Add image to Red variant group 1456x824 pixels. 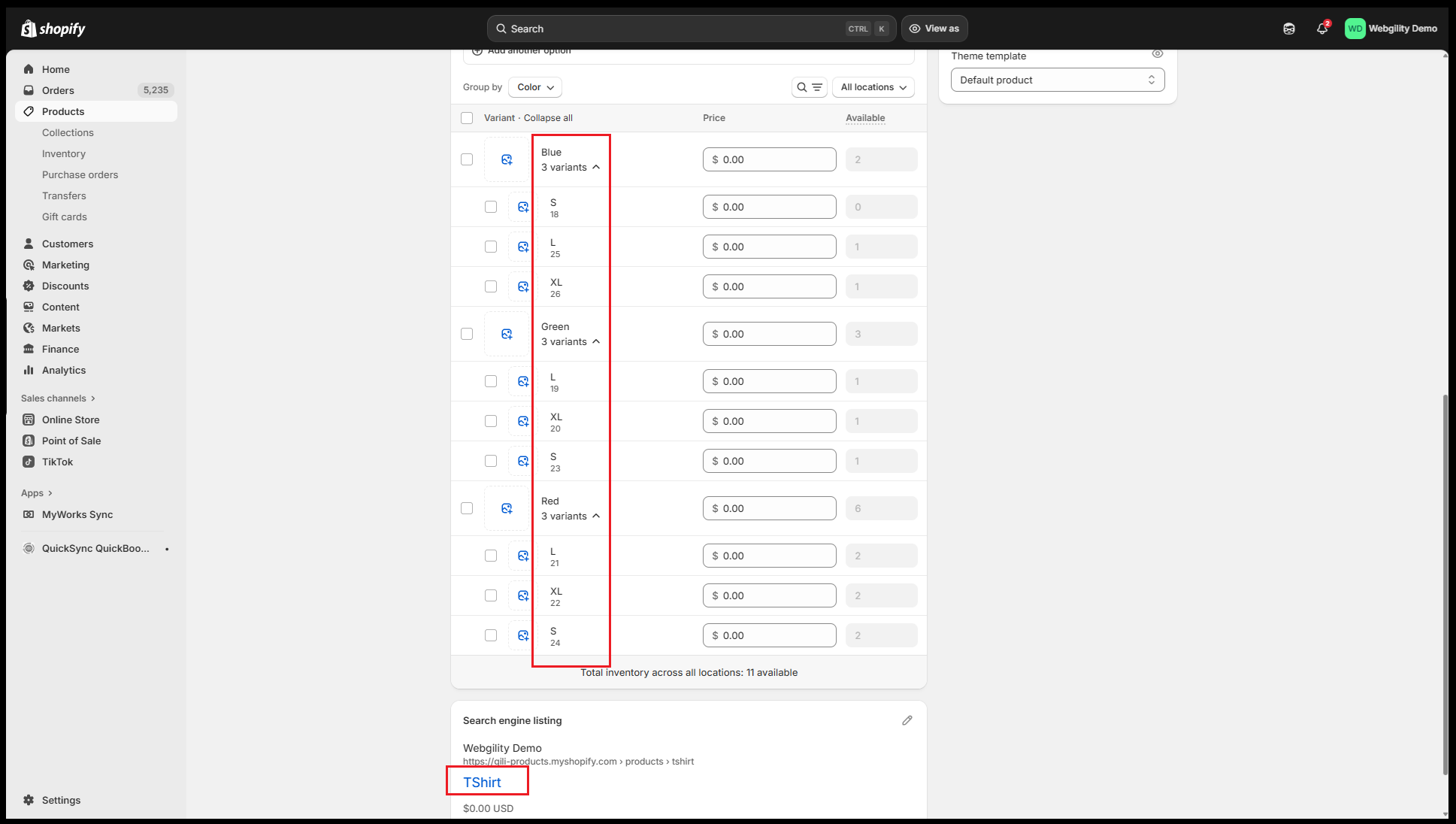pos(507,508)
